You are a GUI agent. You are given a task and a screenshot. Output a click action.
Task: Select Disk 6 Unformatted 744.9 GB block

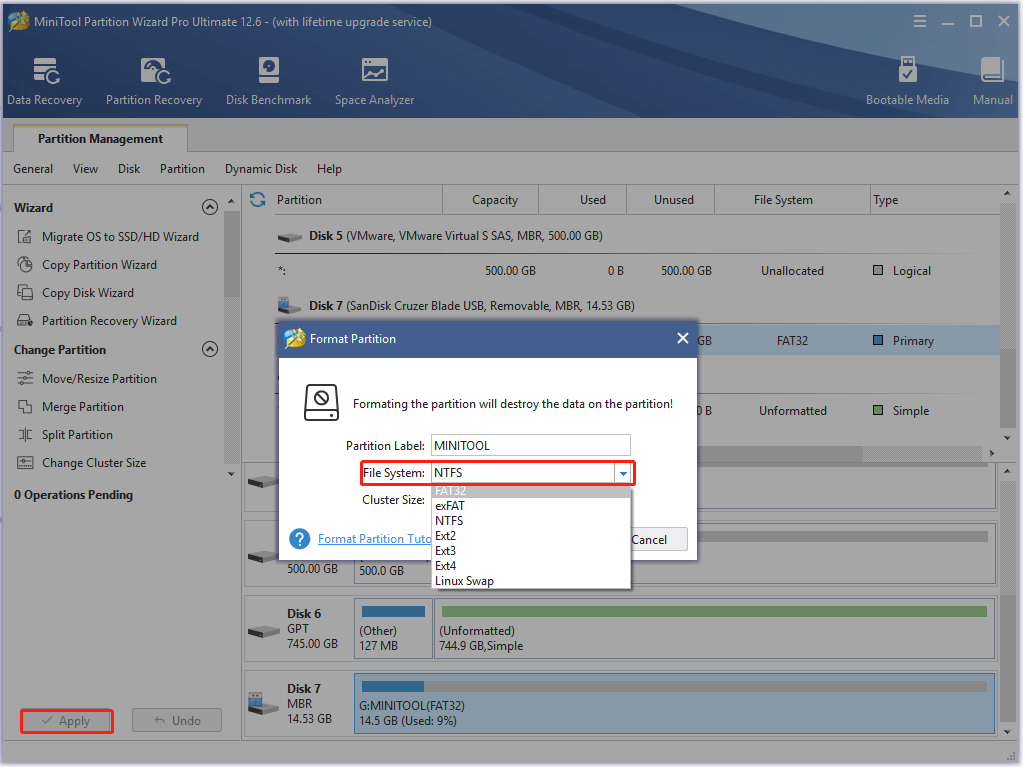pyautogui.click(x=714, y=629)
